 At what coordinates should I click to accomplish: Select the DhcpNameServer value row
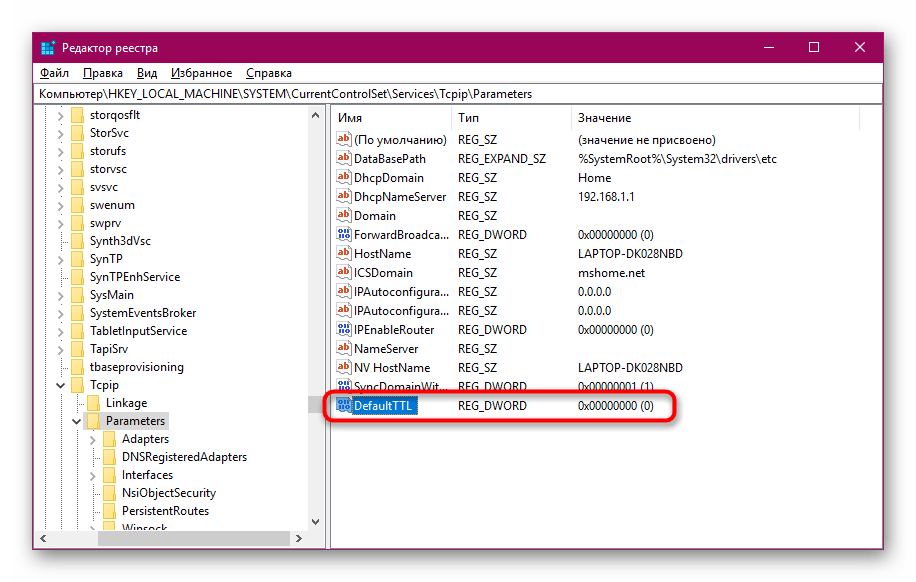point(400,197)
